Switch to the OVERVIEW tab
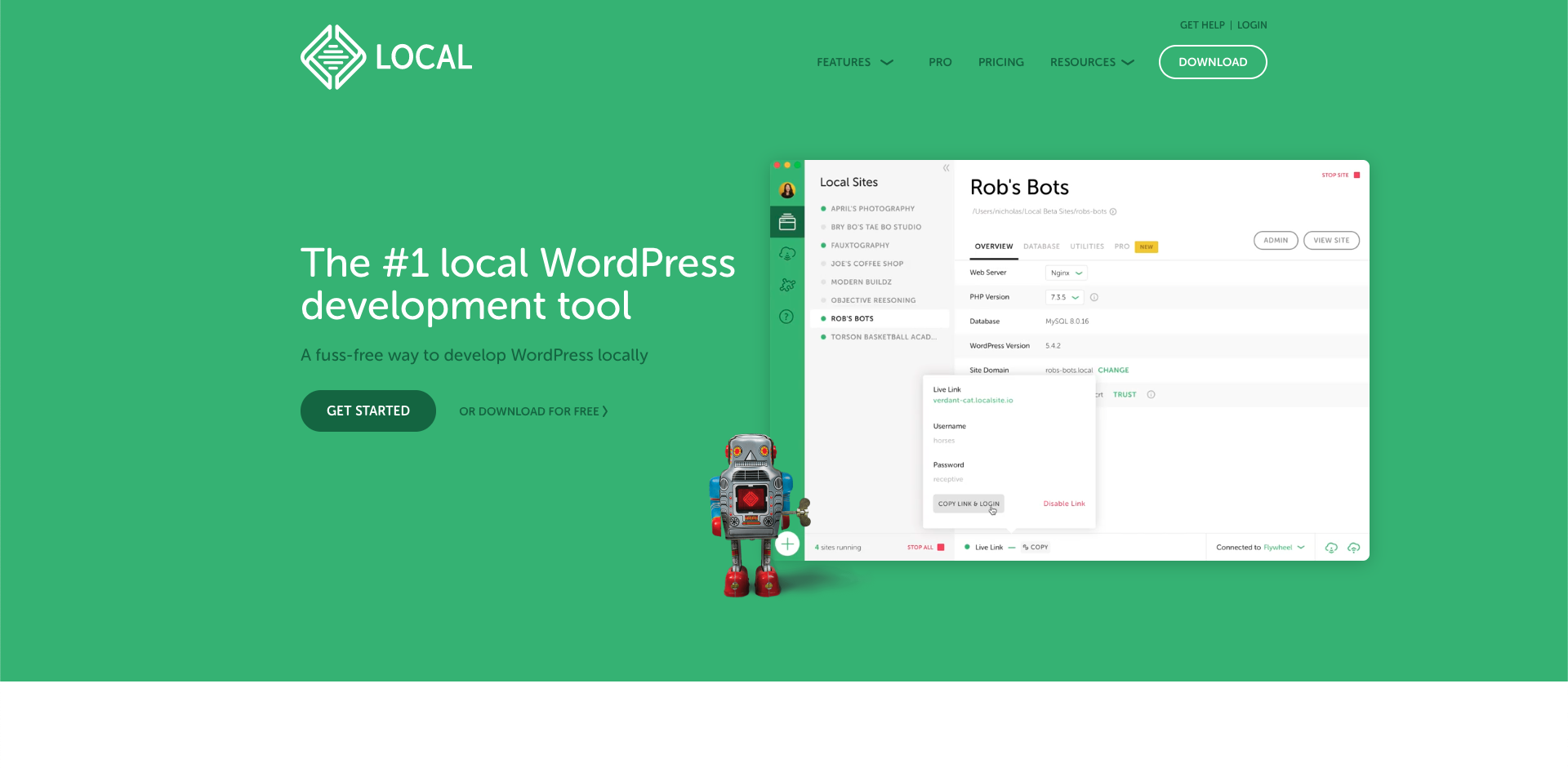 click(x=994, y=246)
